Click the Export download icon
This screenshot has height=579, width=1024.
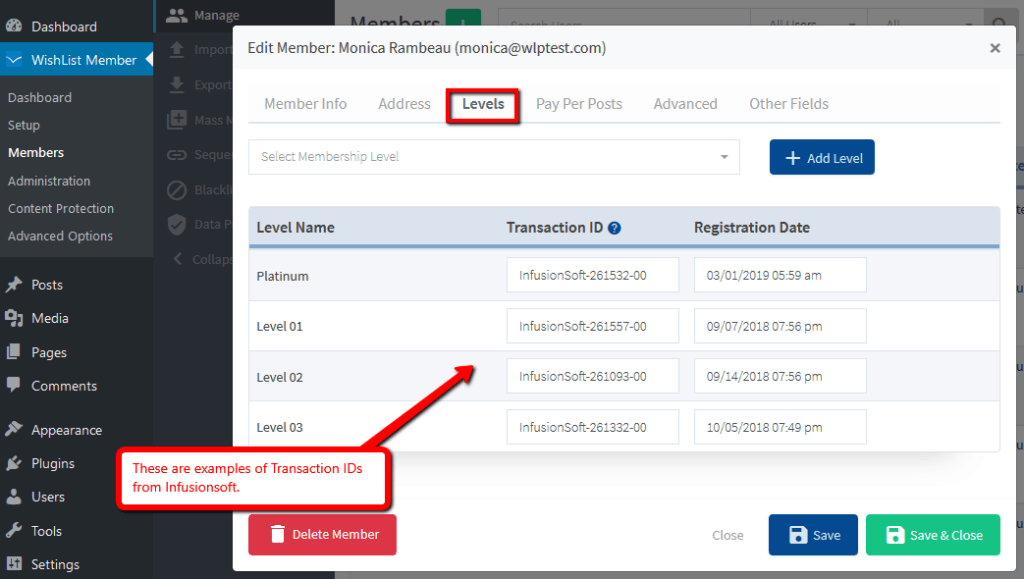coord(176,84)
